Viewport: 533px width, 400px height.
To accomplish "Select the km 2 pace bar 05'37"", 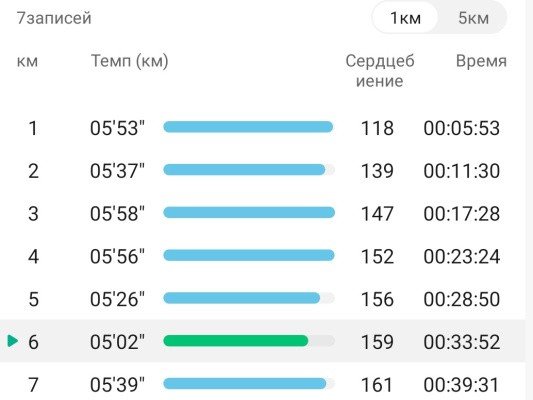I will [249, 170].
